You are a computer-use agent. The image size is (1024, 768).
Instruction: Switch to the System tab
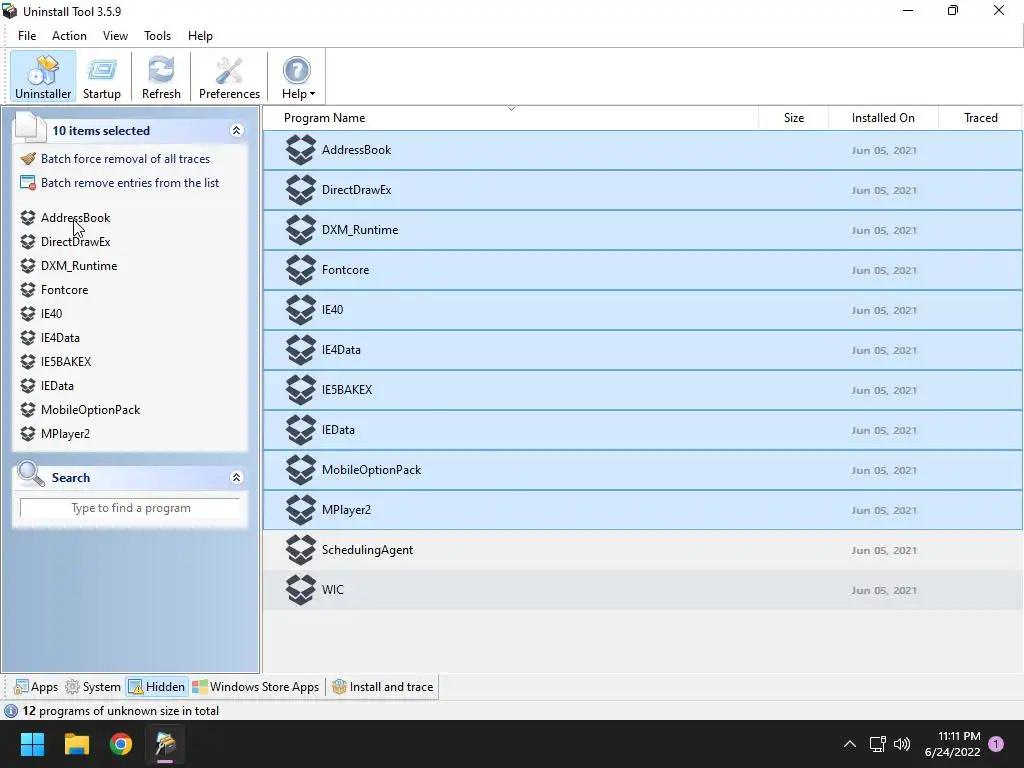93,687
